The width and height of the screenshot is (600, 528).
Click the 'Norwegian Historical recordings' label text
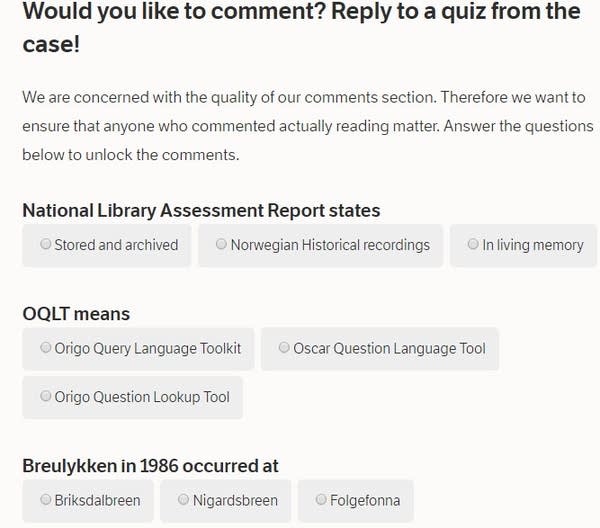pyautogui.click(x=330, y=244)
